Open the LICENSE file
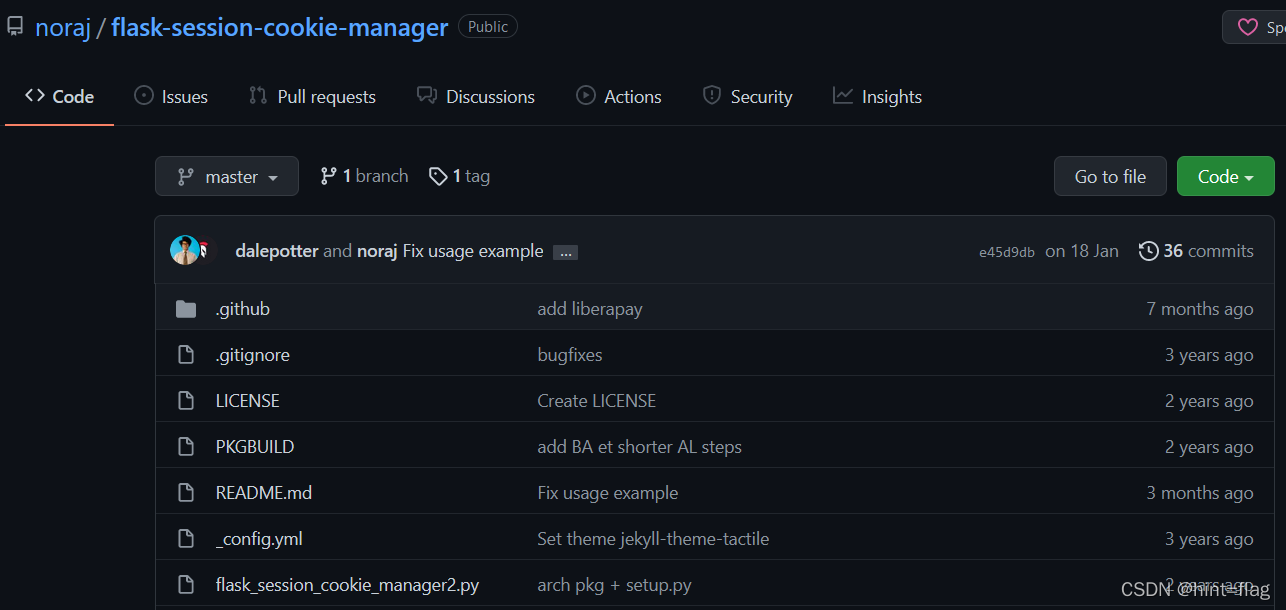The height and width of the screenshot is (610, 1286). (248, 401)
